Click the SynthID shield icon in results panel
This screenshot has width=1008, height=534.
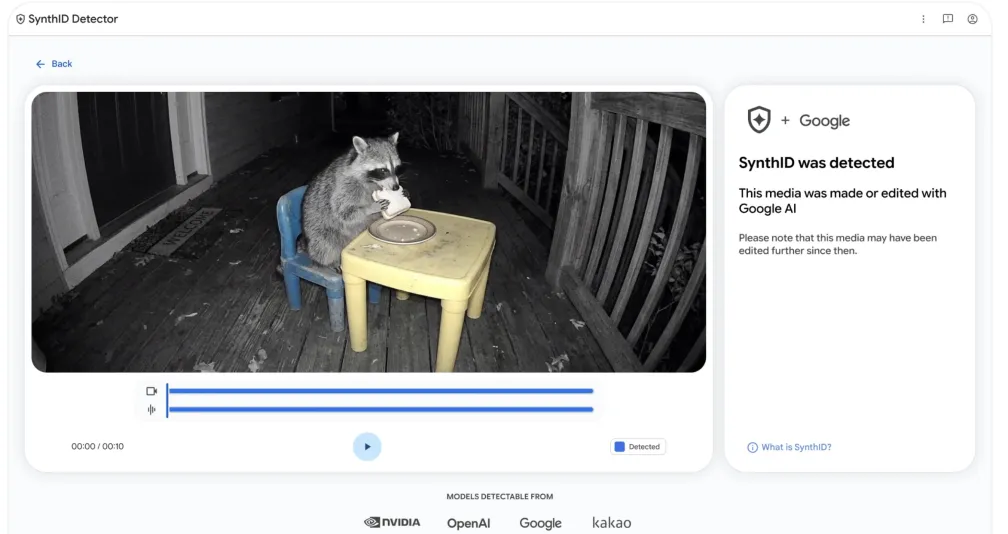point(759,120)
